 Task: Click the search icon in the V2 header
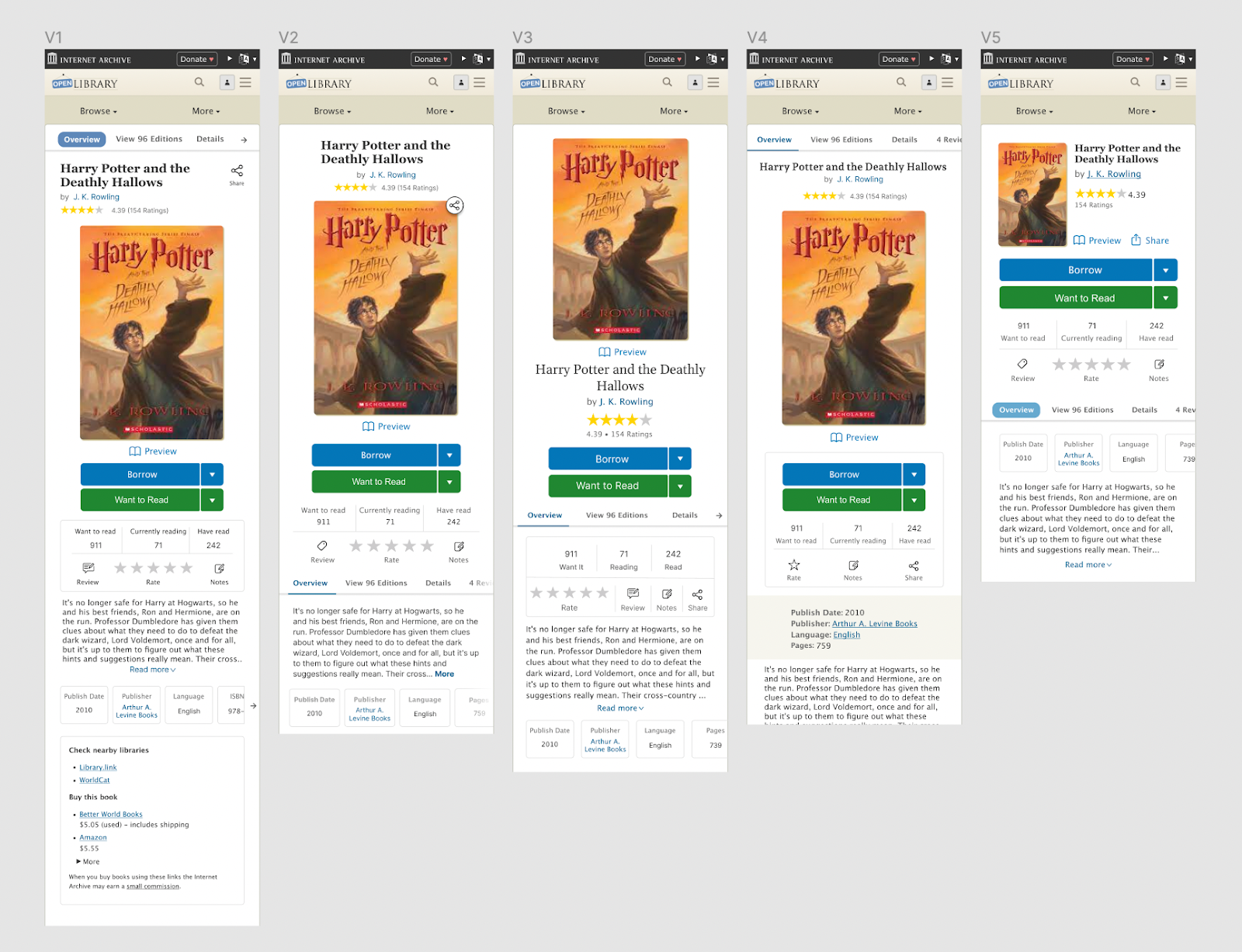(433, 82)
